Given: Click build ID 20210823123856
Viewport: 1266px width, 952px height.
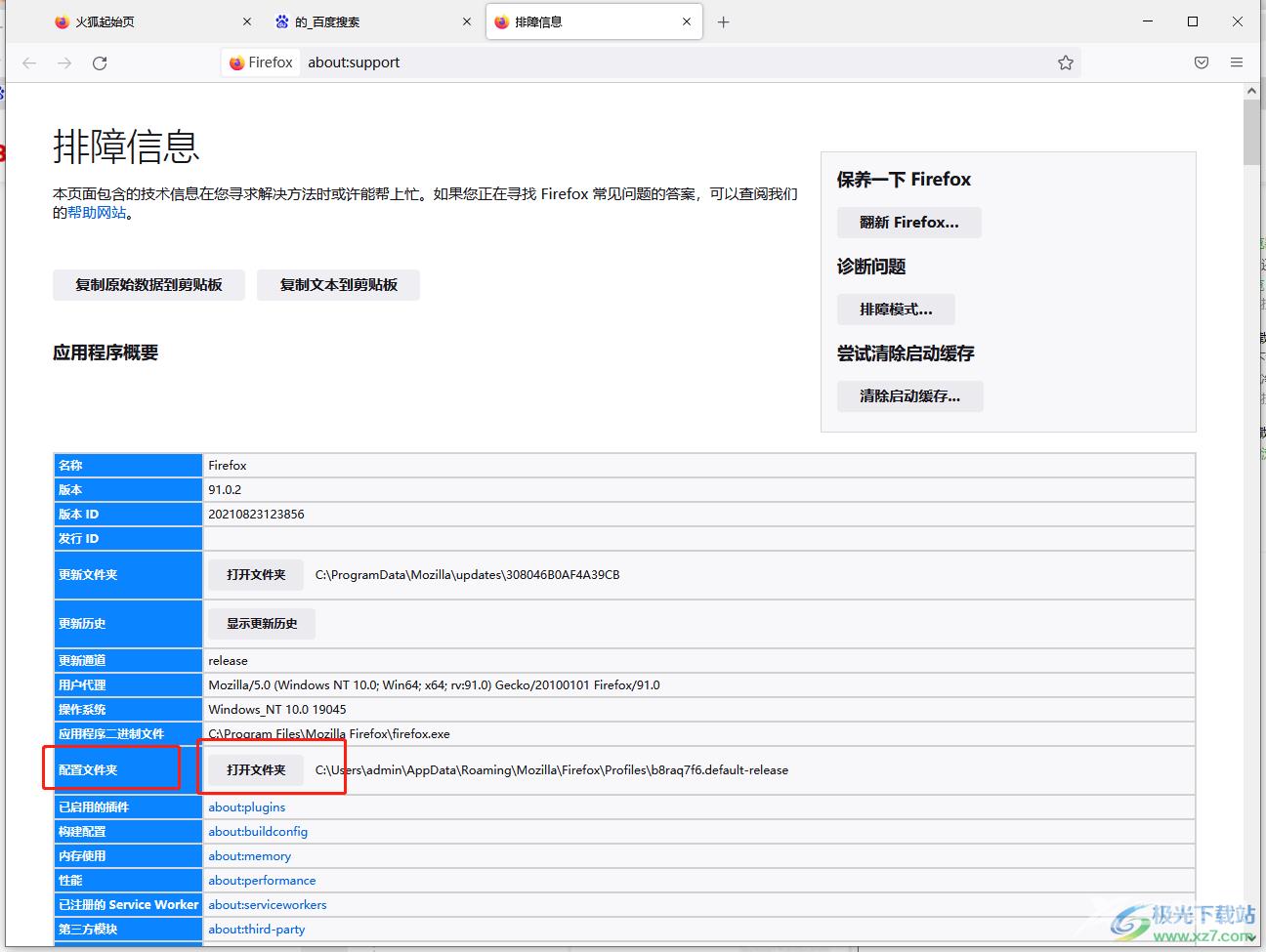Looking at the screenshot, I should coord(256,515).
